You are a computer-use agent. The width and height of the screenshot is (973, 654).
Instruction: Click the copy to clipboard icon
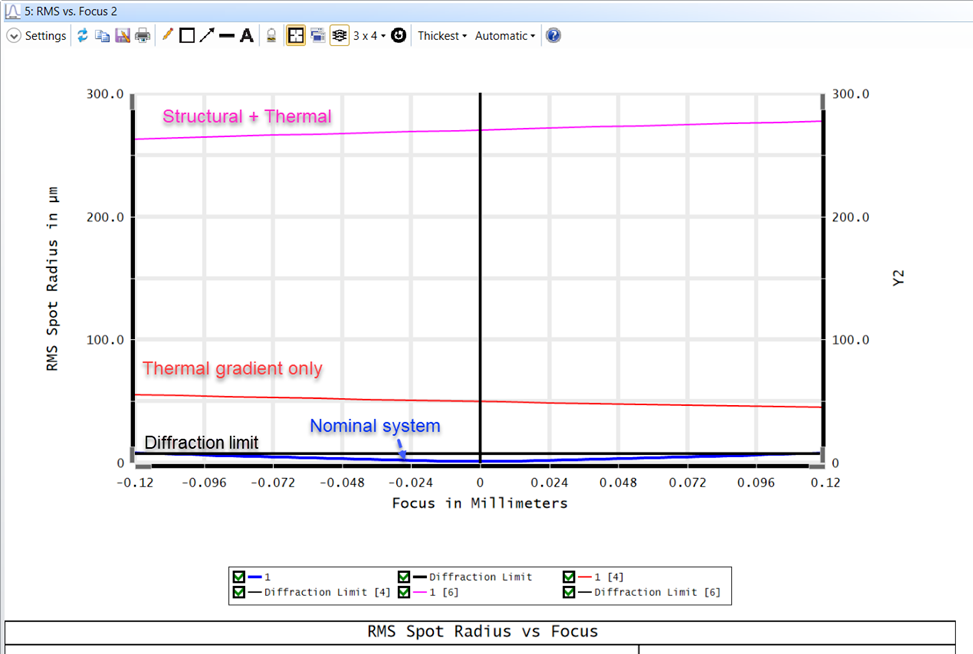tap(103, 35)
